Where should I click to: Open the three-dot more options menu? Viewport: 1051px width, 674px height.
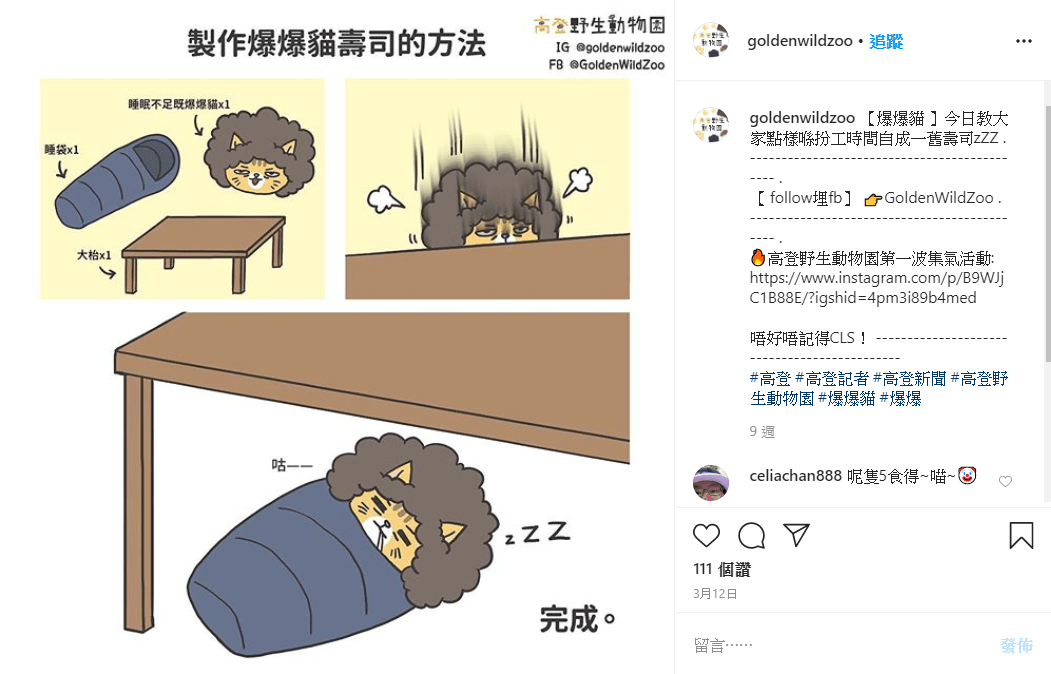(x=1024, y=41)
